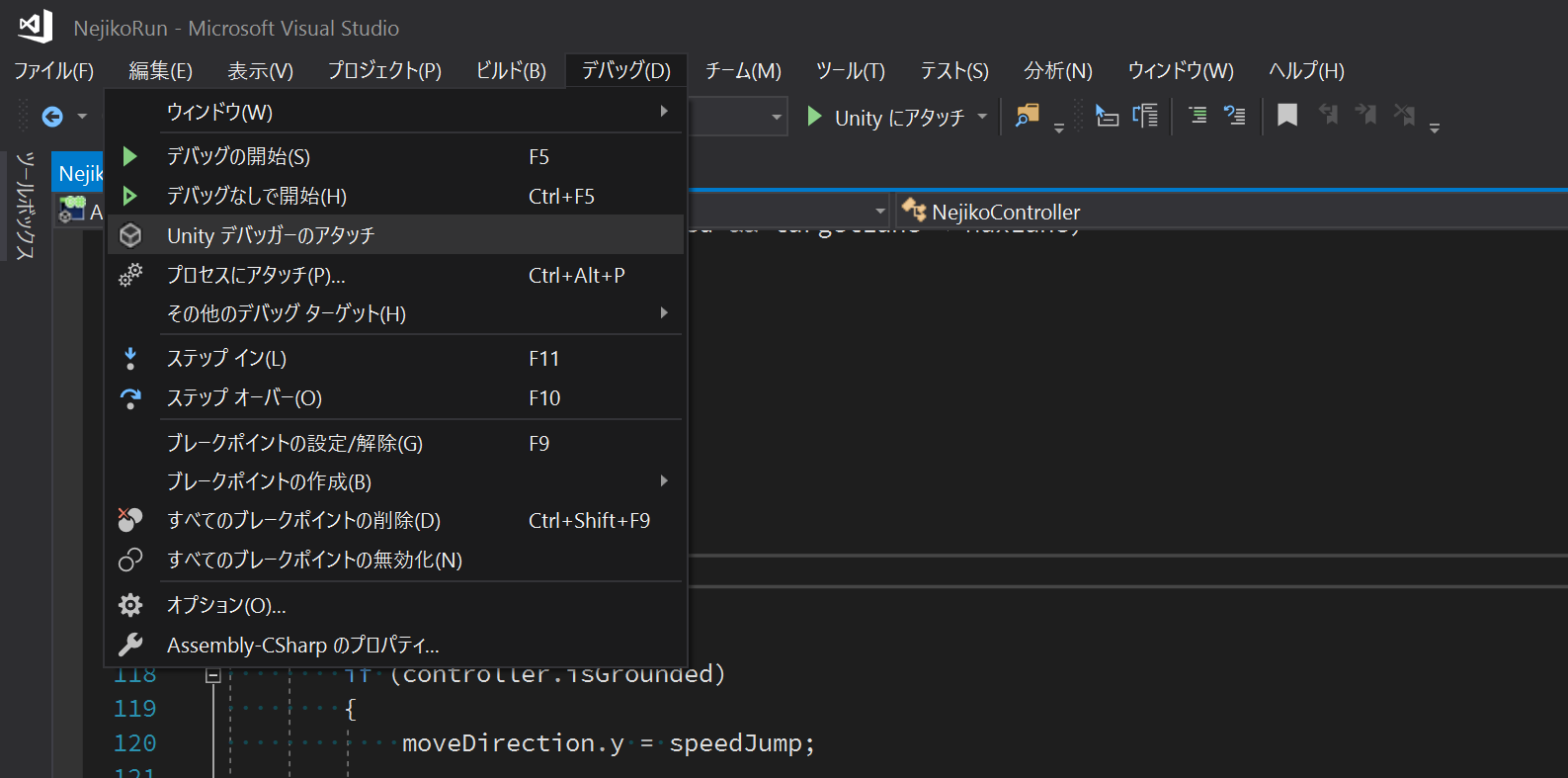
Task: Open dropdown arrow beside Unity にアタッチ
Action: (x=982, y=117)
